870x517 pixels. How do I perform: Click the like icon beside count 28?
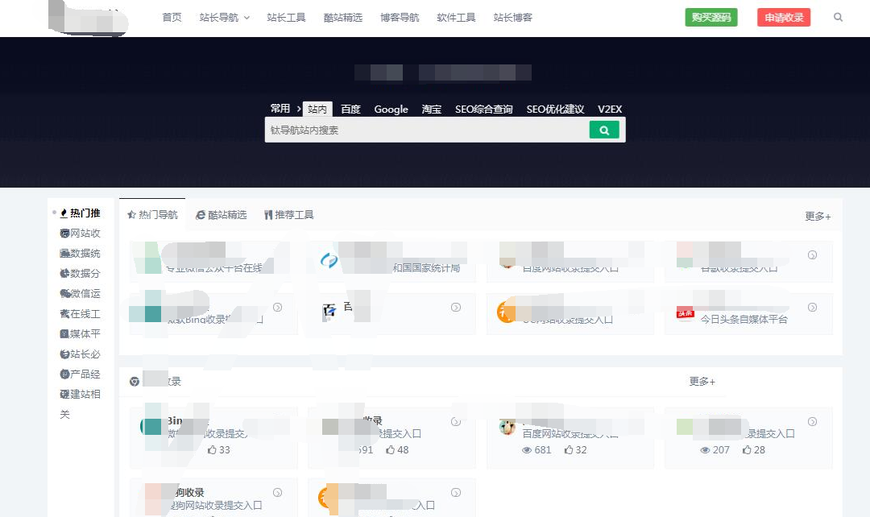(x=746, y=450)
